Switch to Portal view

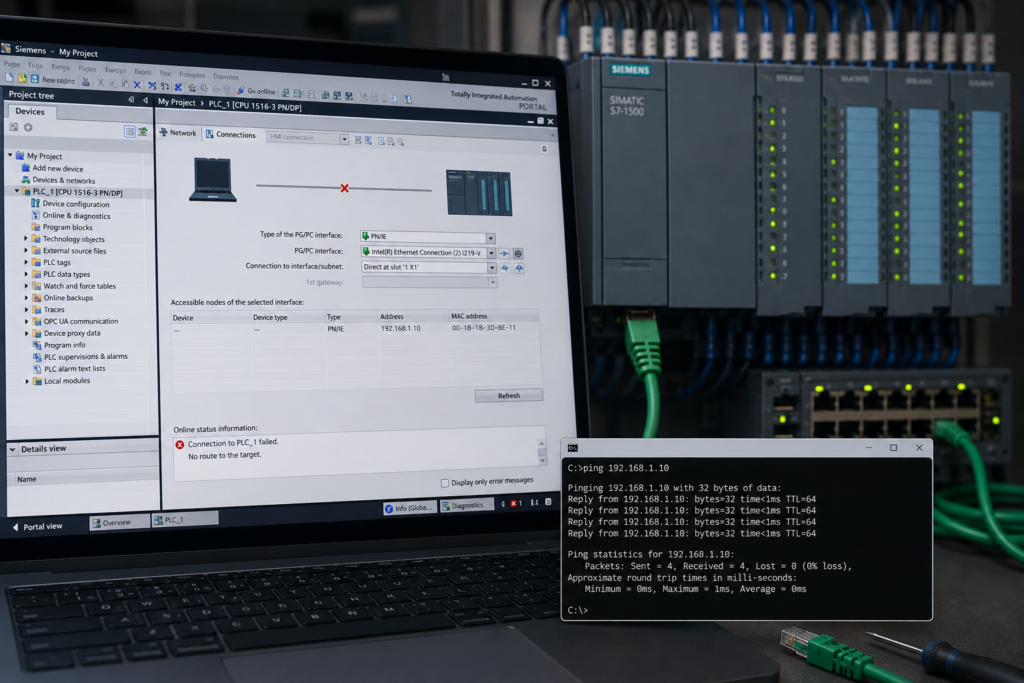(37, 526)
